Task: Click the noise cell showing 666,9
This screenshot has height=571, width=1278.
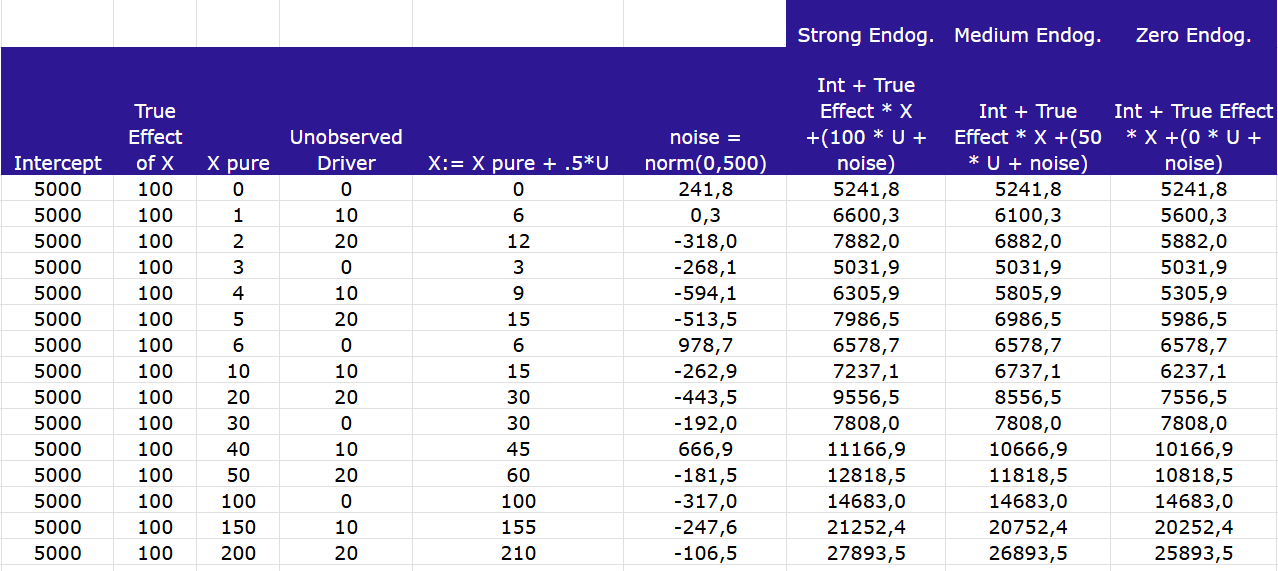Action: pyautogui.click(x=705, y=449)
